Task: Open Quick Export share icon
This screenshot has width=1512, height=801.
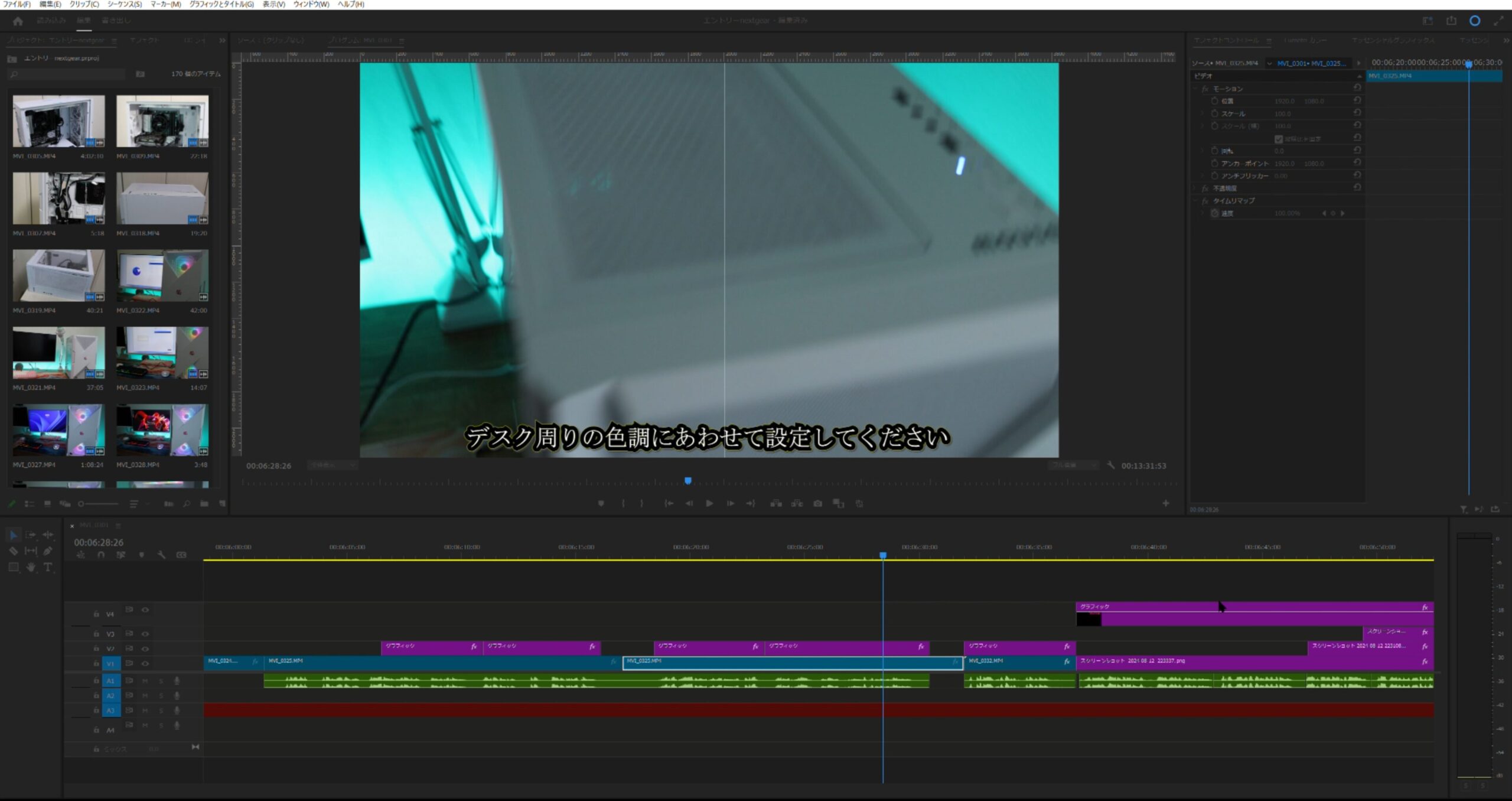Action: 1451,21
